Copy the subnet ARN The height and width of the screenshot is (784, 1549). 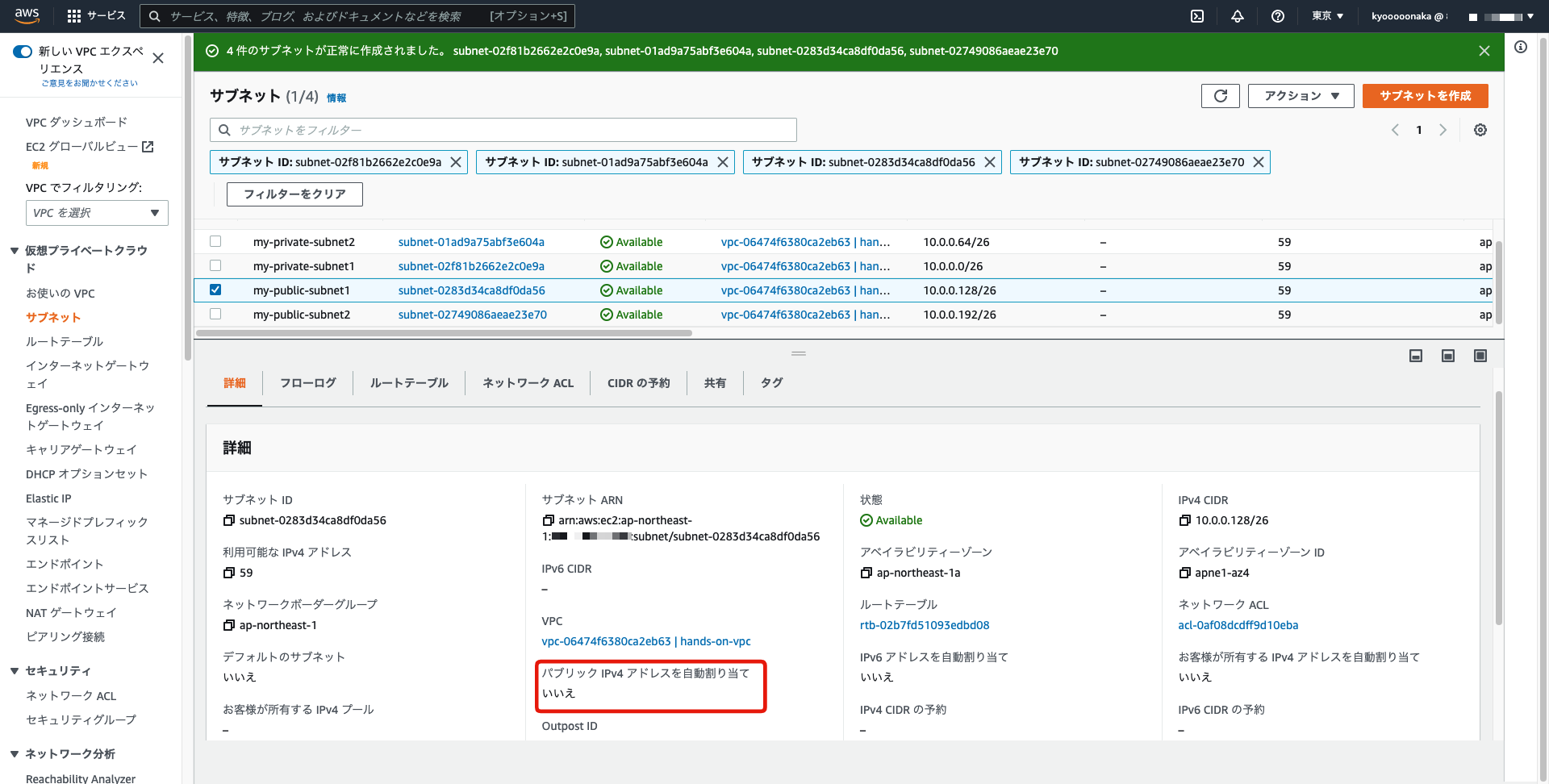(x=549, y=521)
